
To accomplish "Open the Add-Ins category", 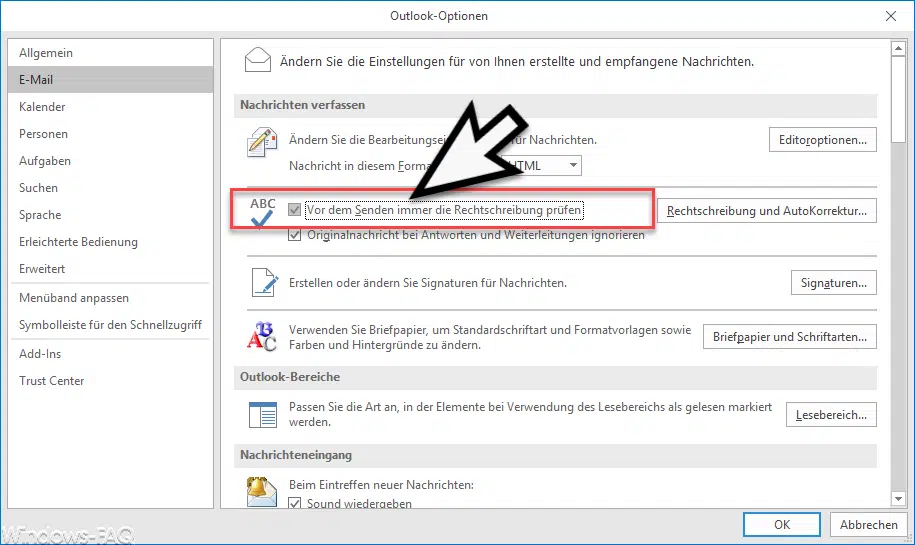I will coord(111,354).
